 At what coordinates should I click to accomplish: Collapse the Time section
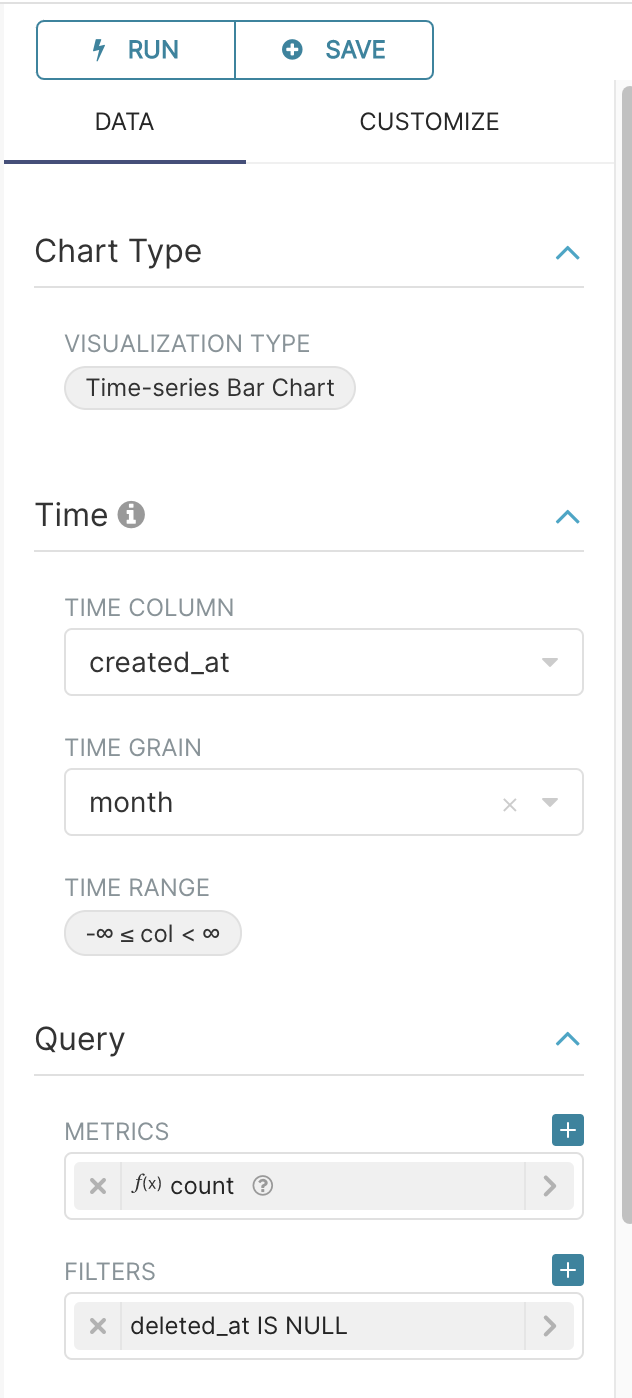pos(567,516)
